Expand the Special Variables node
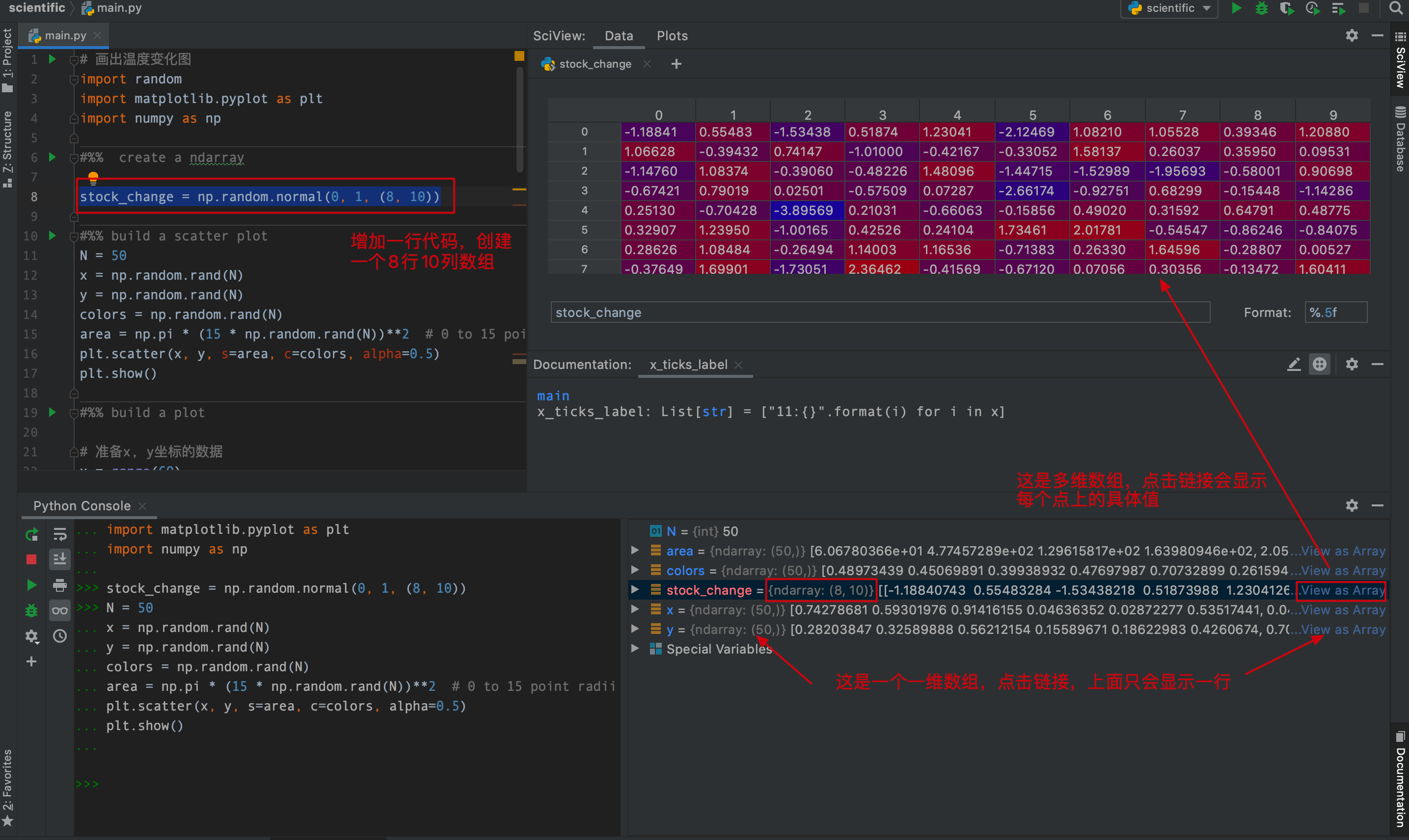The height and width of the screenshot is (840, 1409). click(635, 649)
